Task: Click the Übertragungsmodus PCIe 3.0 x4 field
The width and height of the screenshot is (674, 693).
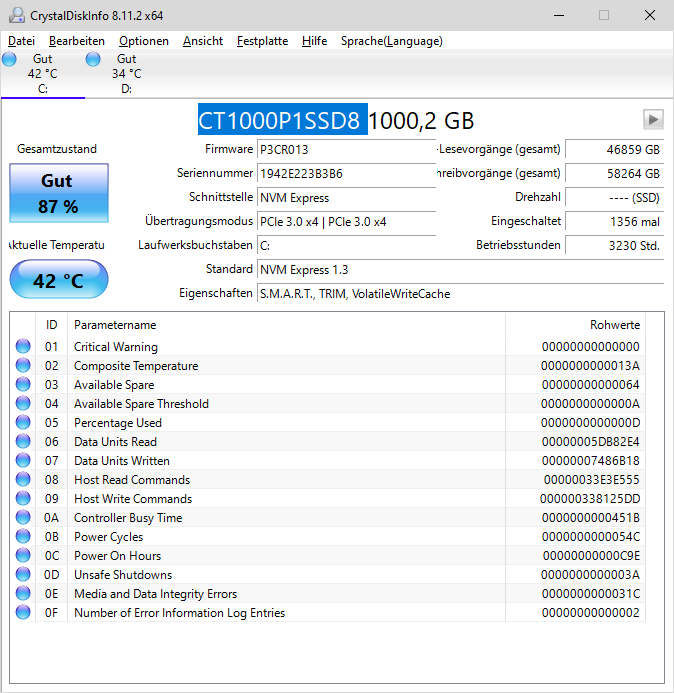Action: click(346, 221)
